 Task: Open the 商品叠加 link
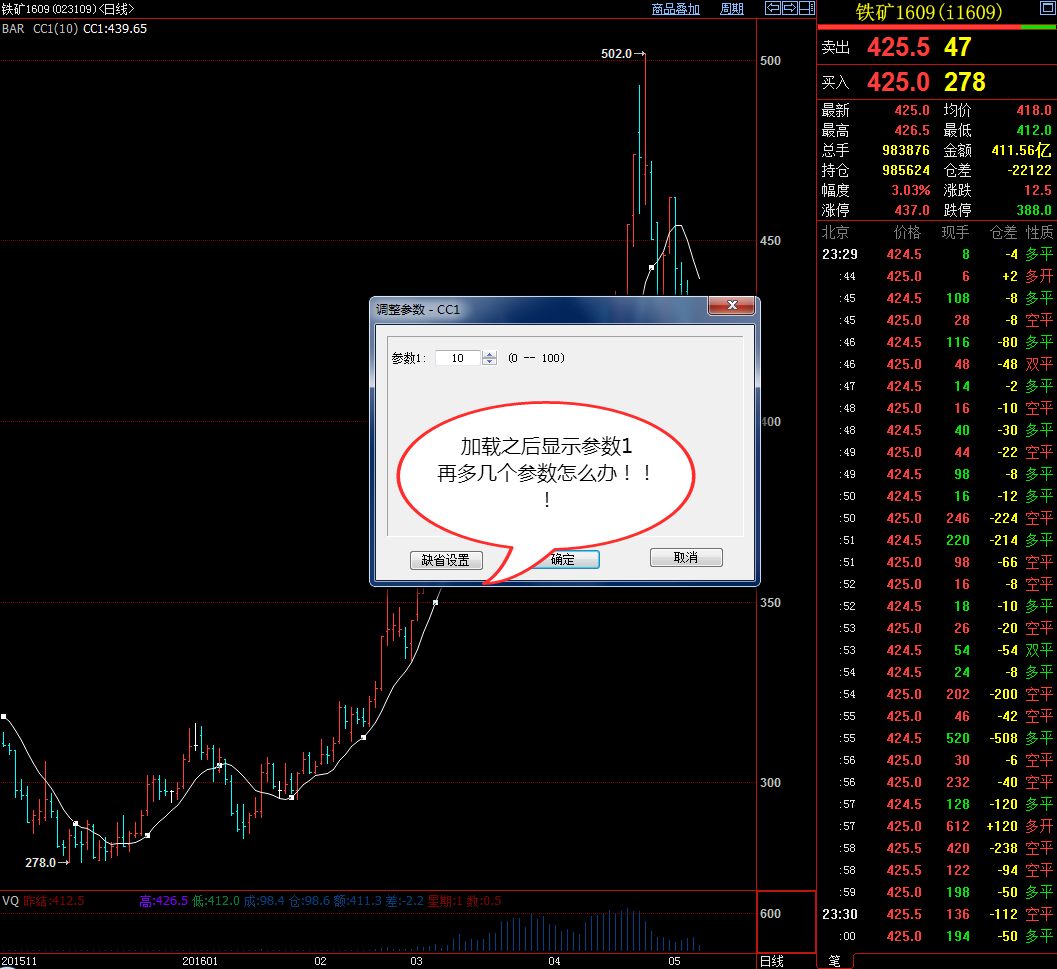(x=676, y=9)
